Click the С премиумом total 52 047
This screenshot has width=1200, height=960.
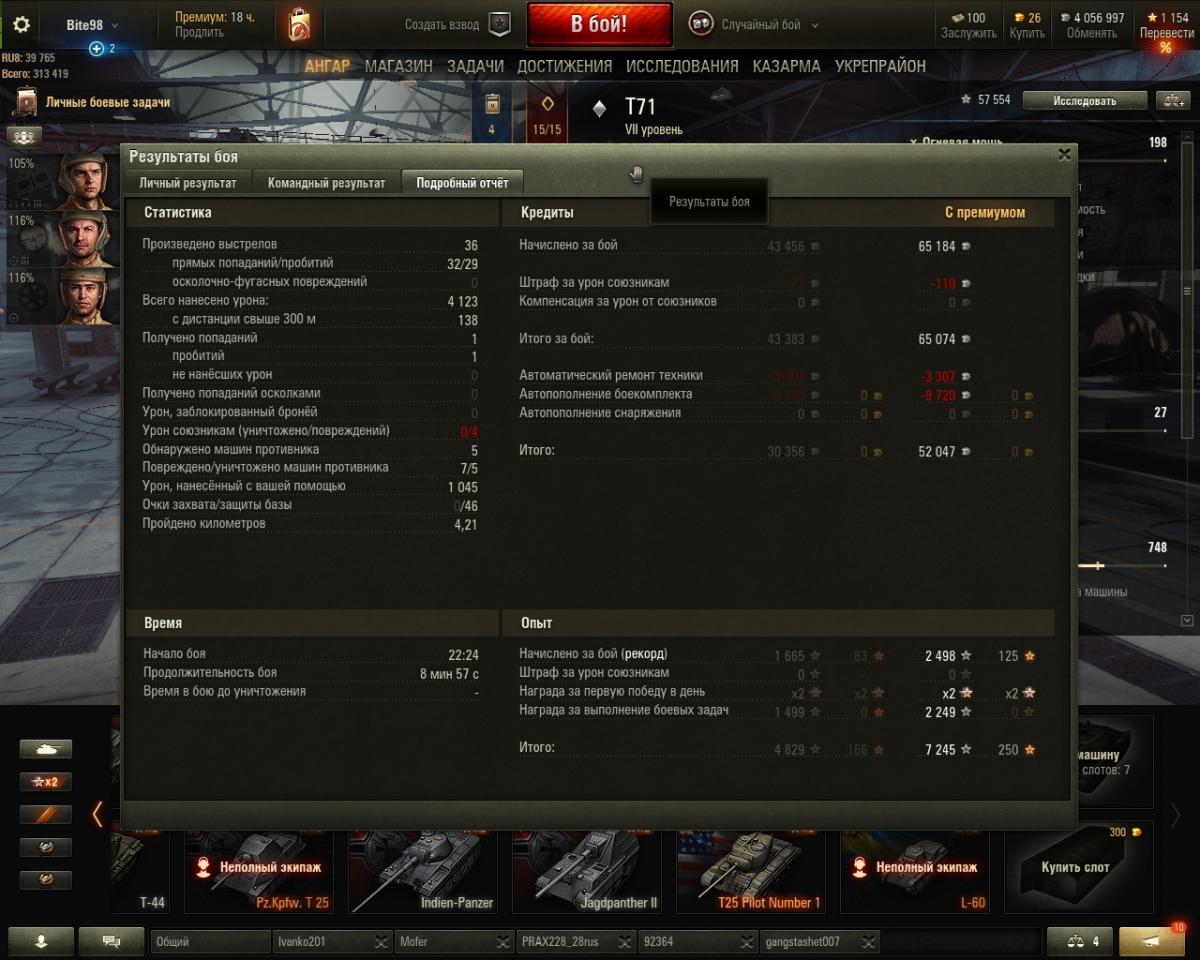coord(937,452)
